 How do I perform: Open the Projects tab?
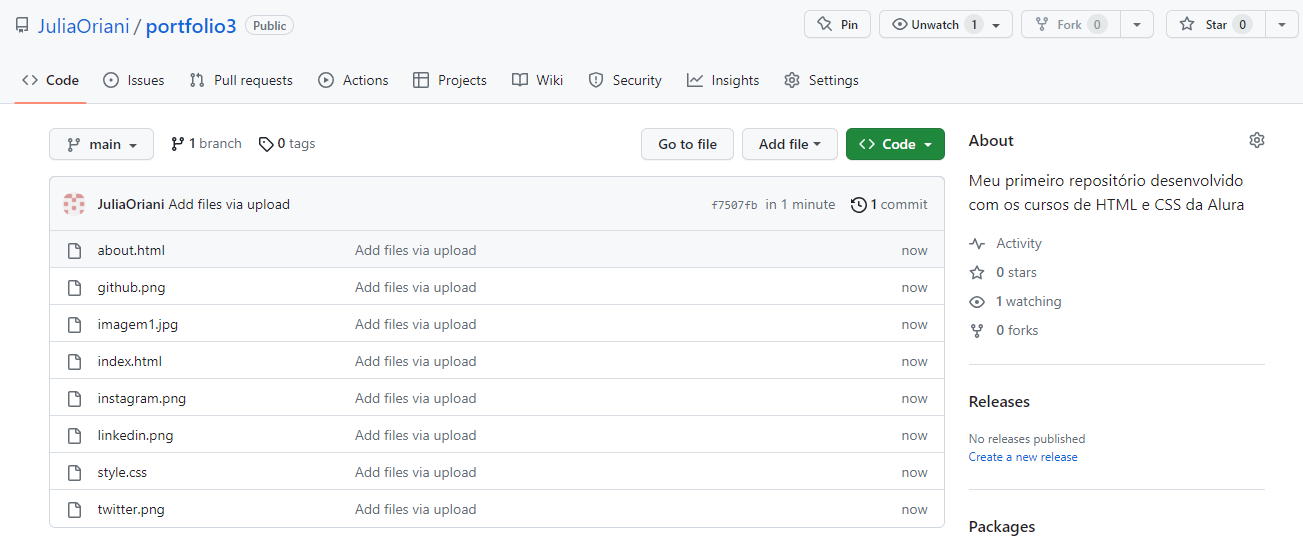[450, 80]
